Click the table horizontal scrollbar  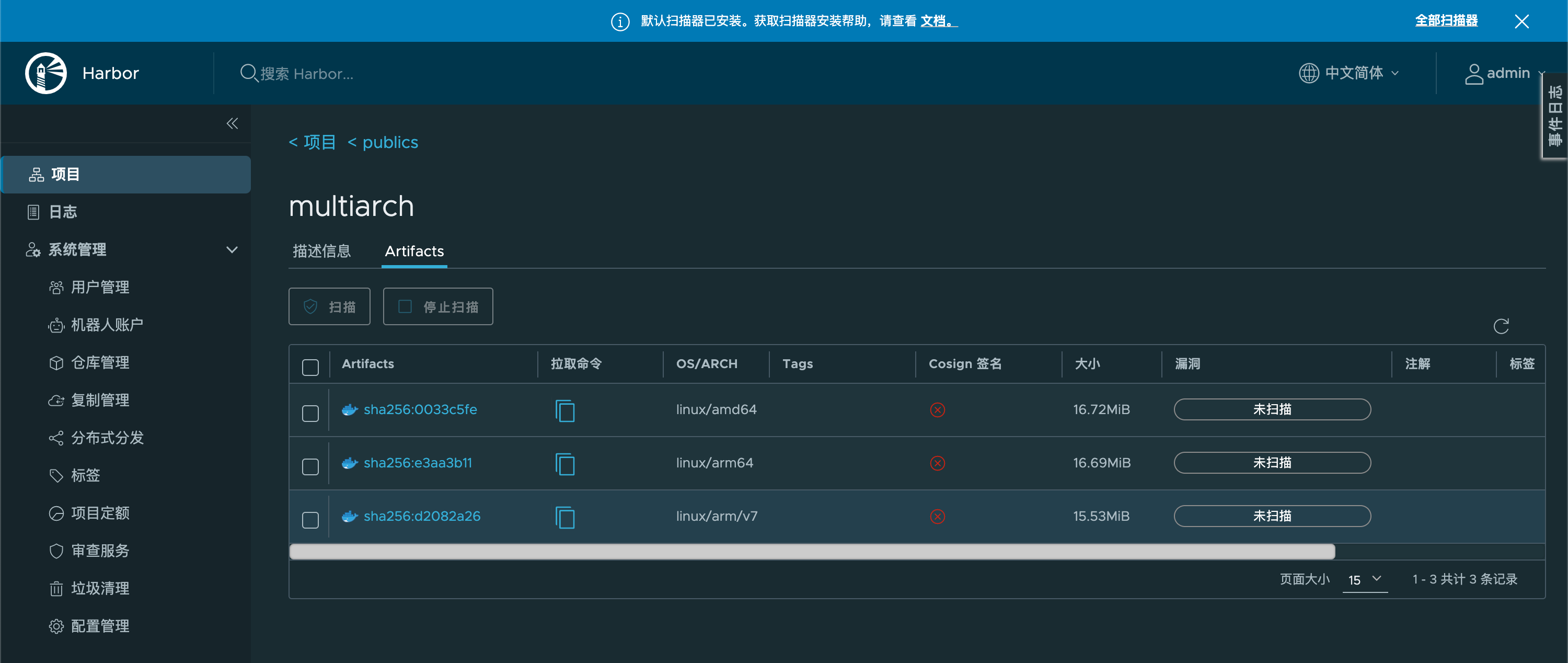(x=812, y=552)
